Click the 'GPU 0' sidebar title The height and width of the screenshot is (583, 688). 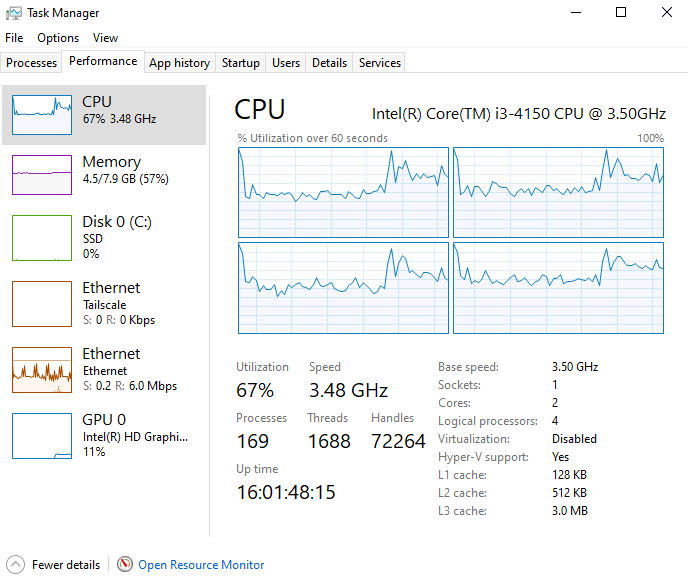[104, 420]
